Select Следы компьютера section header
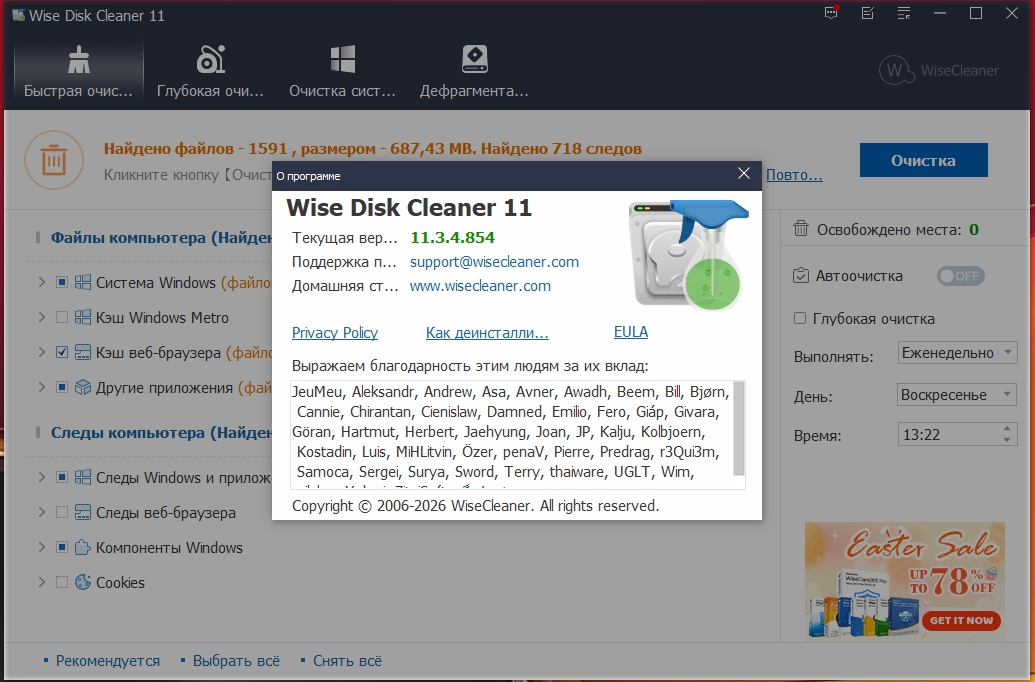This screenshot has height=682, width=1035. [x=162, y=433]
